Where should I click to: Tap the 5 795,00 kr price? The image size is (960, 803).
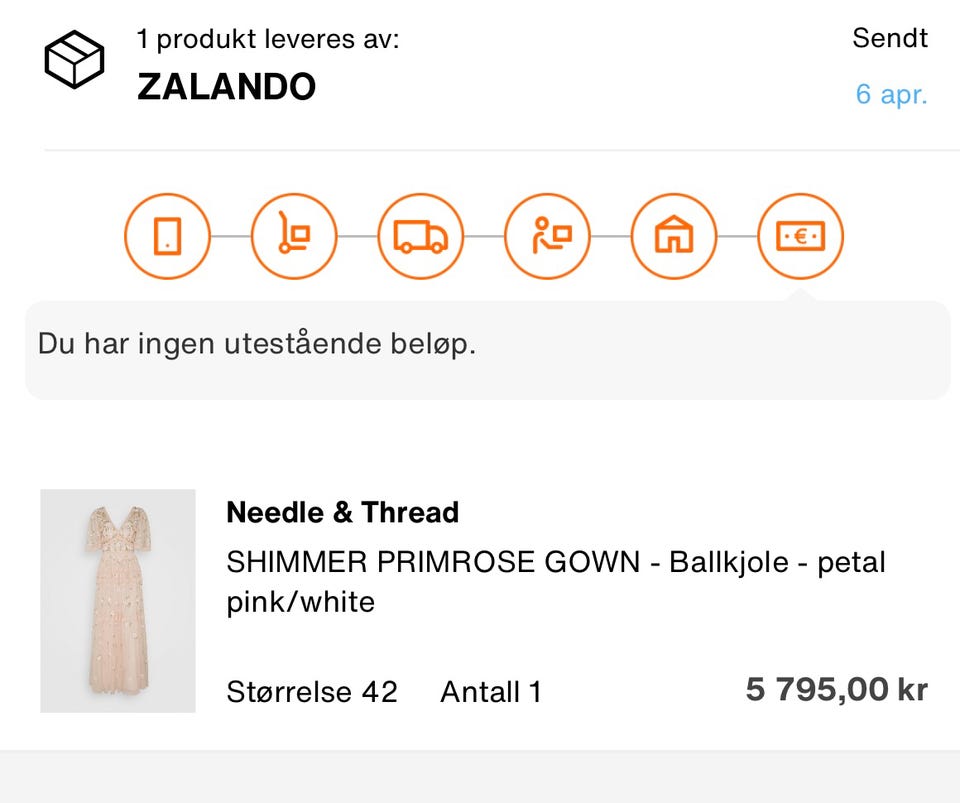(836, 689)
